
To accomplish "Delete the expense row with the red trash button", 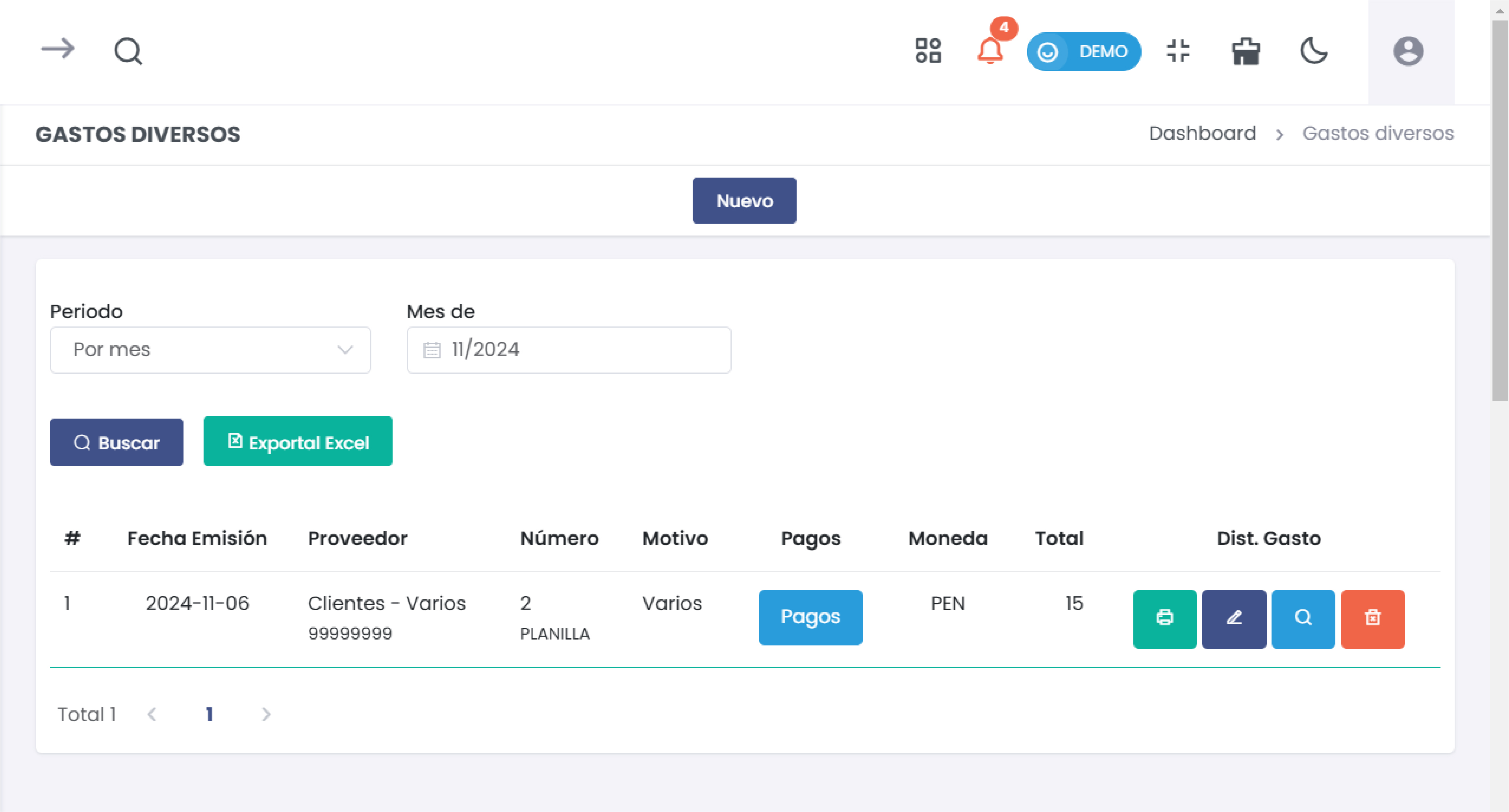I will [1372, 618].
